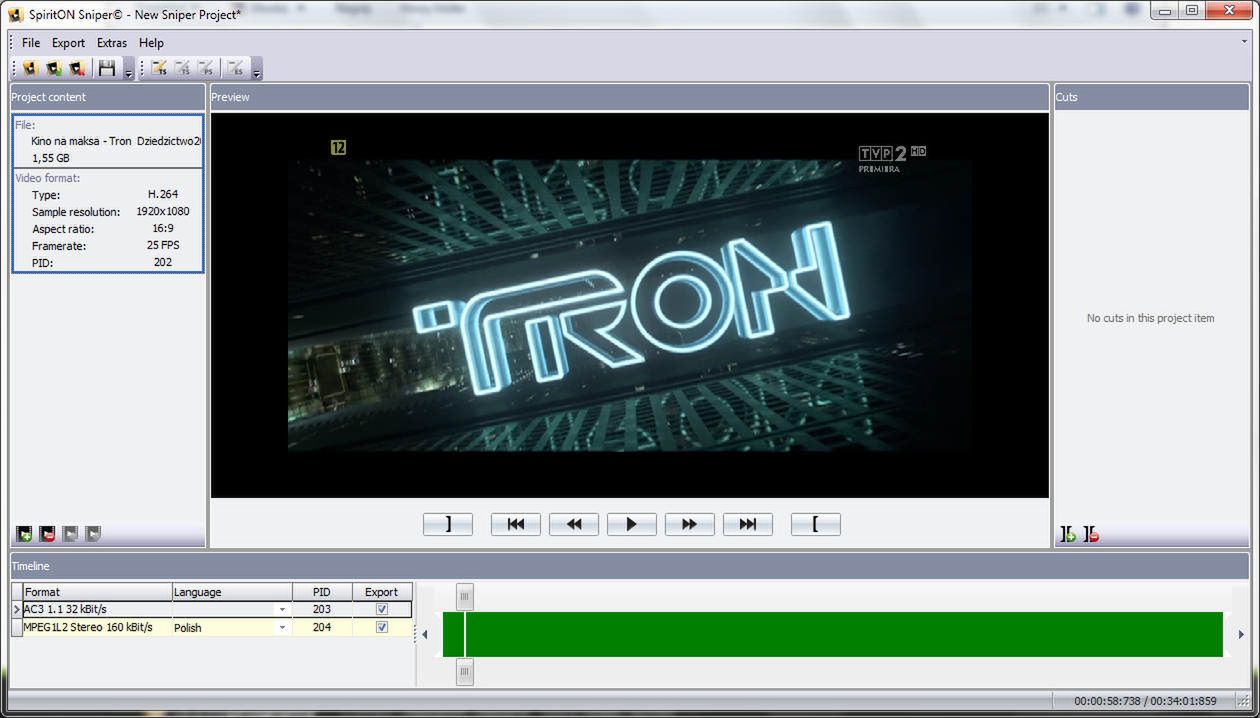Delete the cut using the red minus icon
This screenshot has height=718, width=1260.
[x=1091, y=535]
